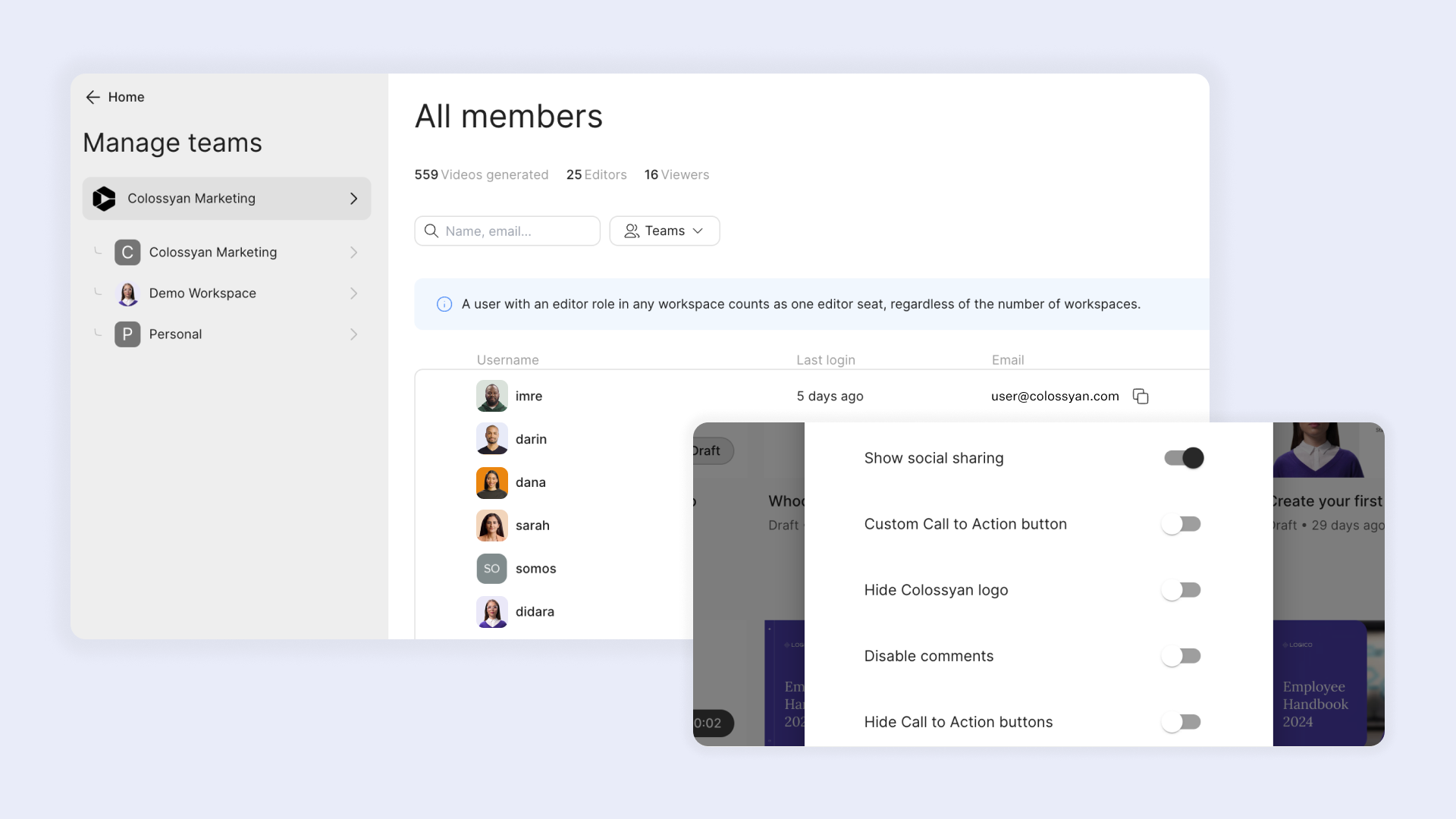Image resolution: width=1456 pixels, height=819 pixels.
Task: Enable Hide Call to Action buttons
Action: click(x=1181, y=722)
